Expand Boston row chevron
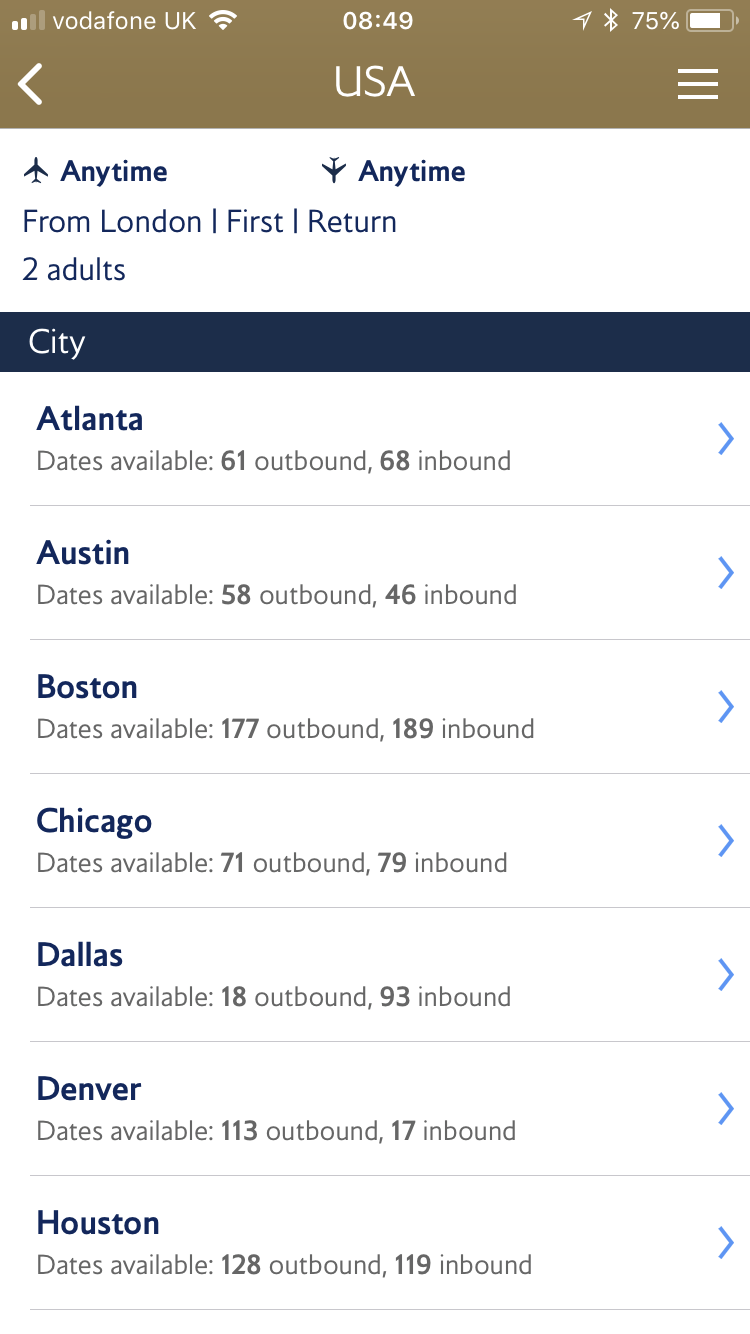 click(x=726, y=706)
